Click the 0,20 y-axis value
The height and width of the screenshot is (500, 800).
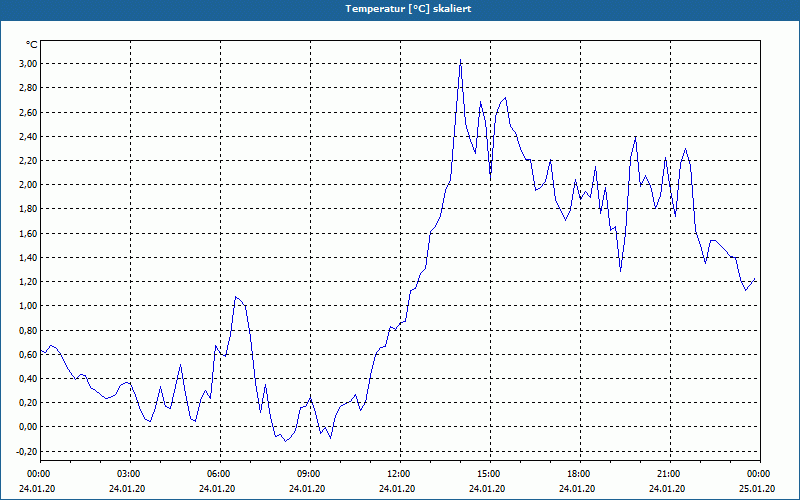(x=29, y=403)
